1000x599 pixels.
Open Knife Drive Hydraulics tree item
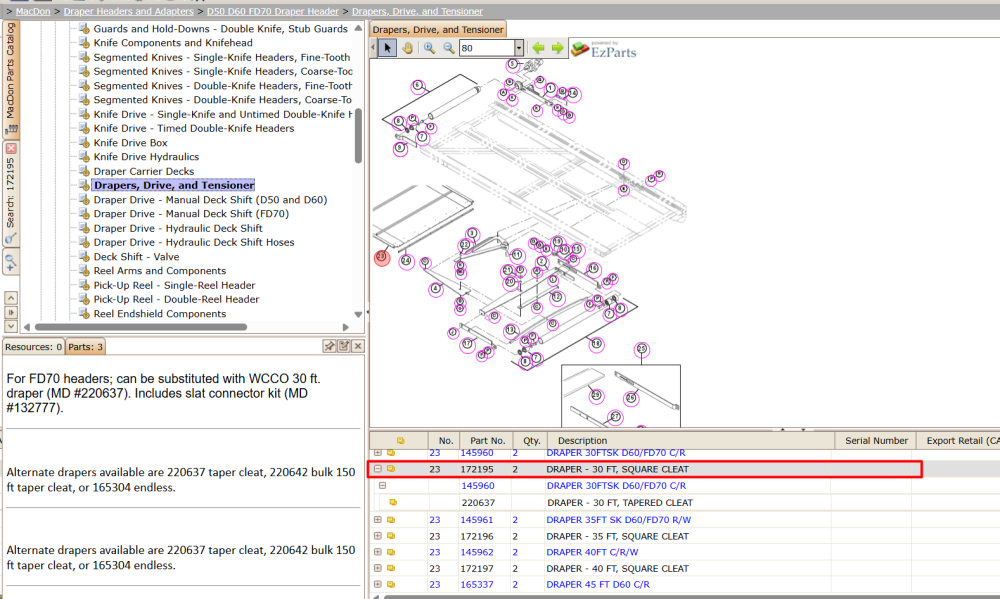pyautogui.click(x=146, y=157)
